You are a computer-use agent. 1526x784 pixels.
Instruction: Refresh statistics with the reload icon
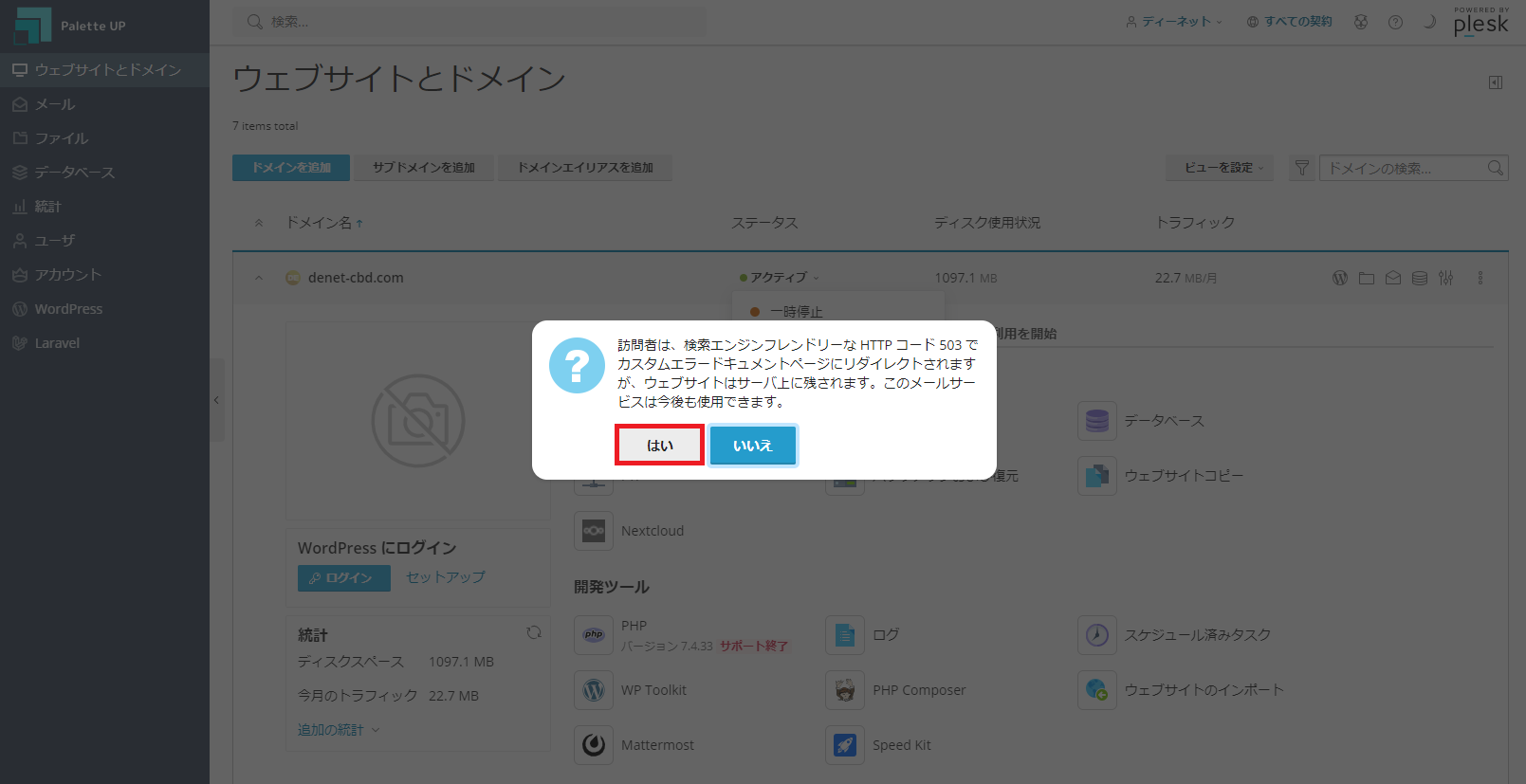(x=534, y=632)
